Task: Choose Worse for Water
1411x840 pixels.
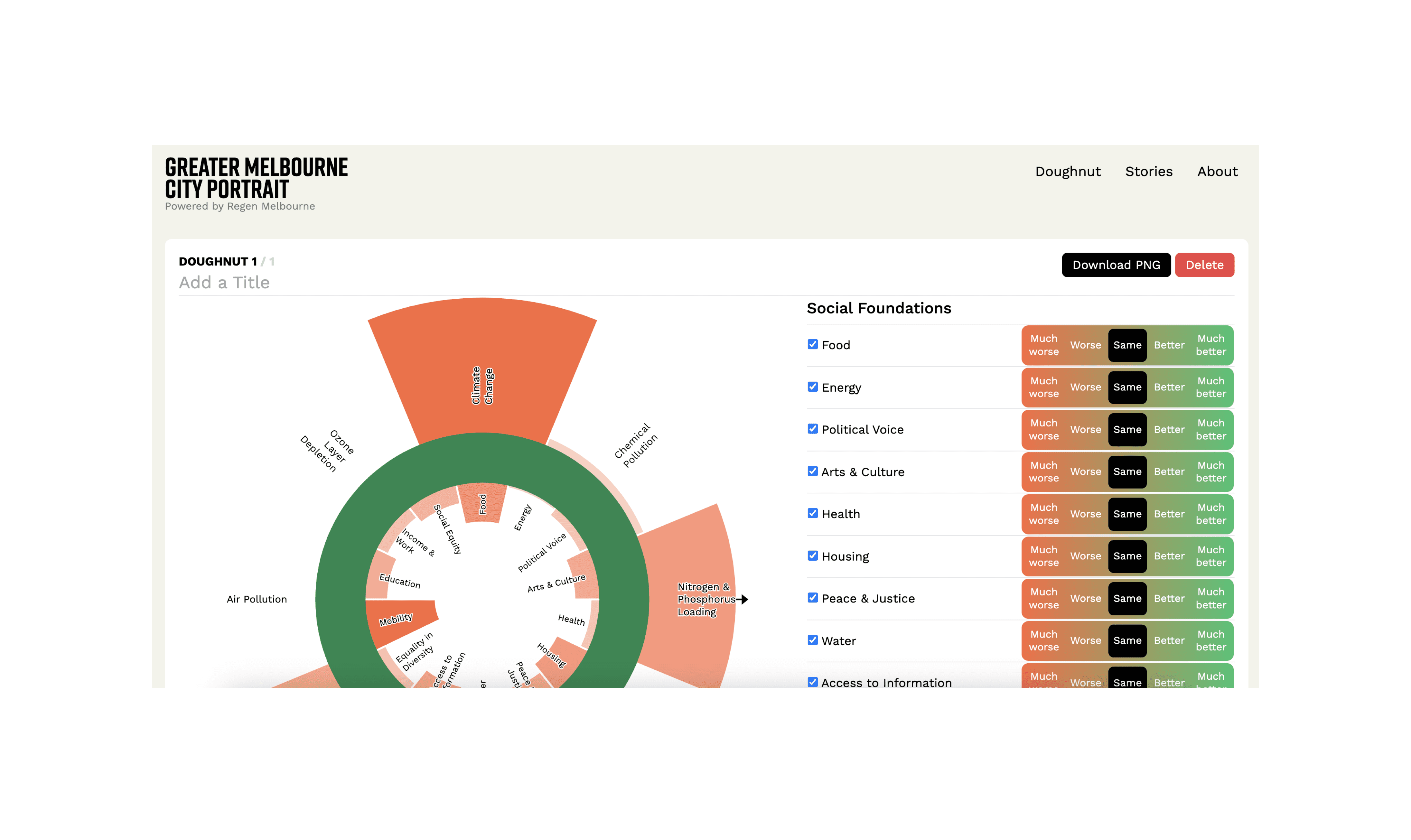Action: coord(1086,640)
